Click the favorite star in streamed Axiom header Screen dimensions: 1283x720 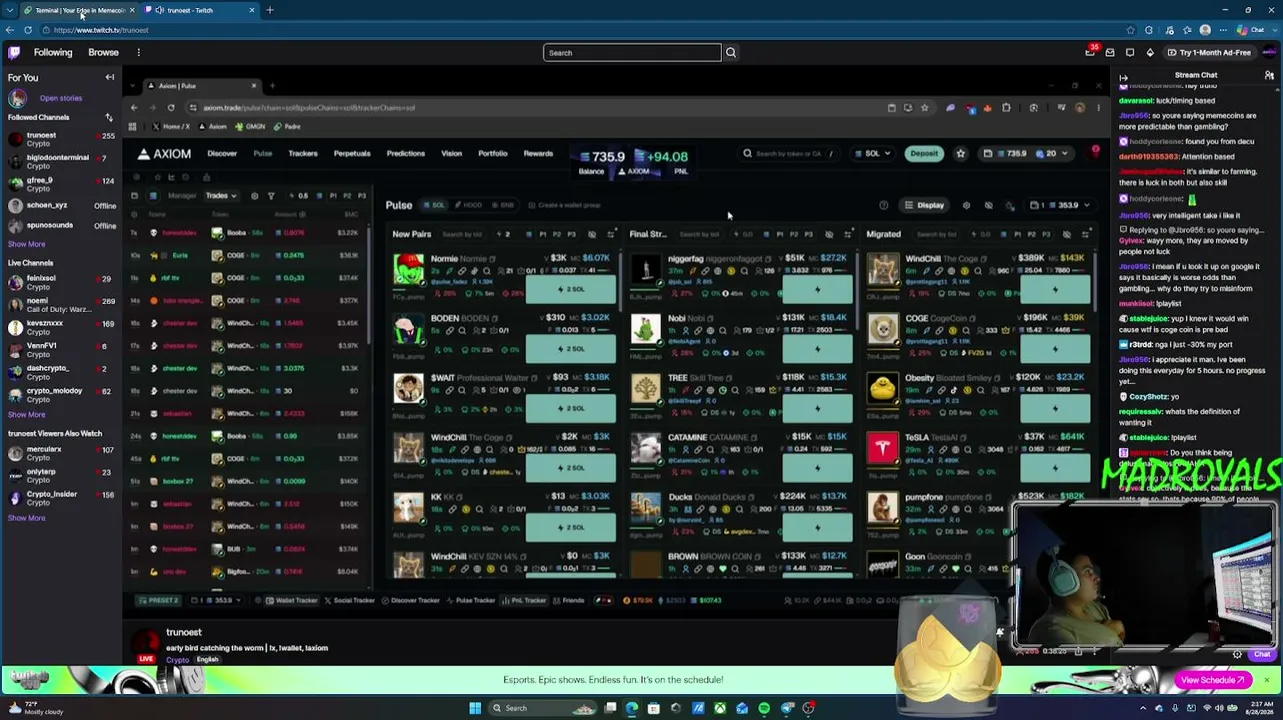coord(960,154)
